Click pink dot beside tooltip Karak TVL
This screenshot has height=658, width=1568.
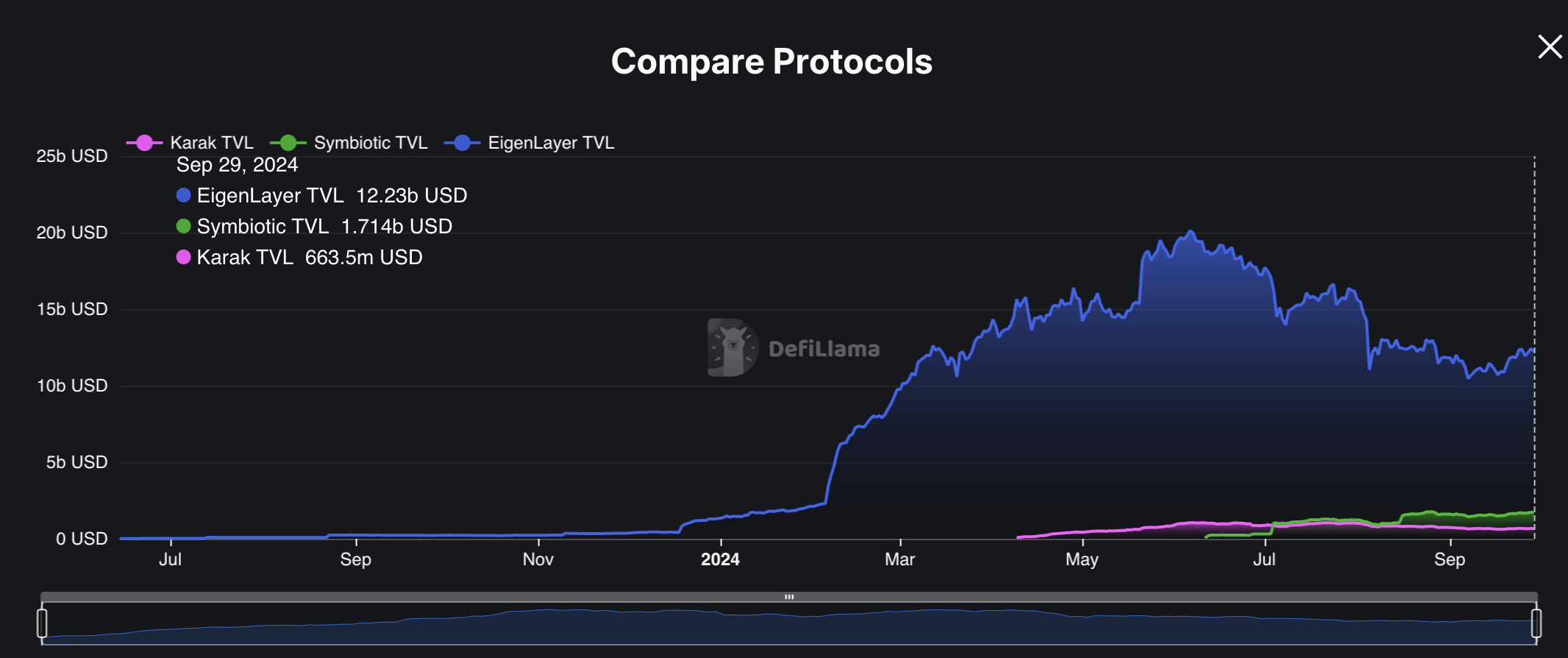click(184, 257)
